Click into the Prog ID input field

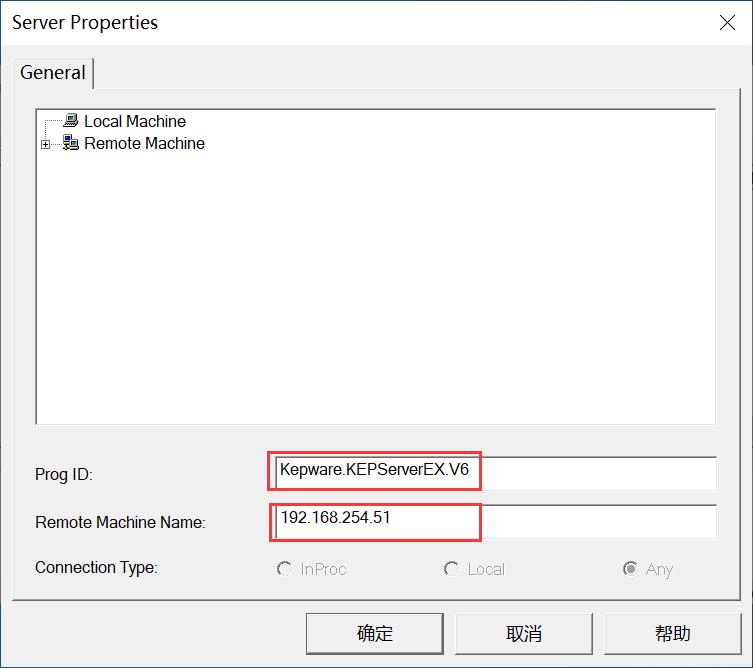point(496,474)
